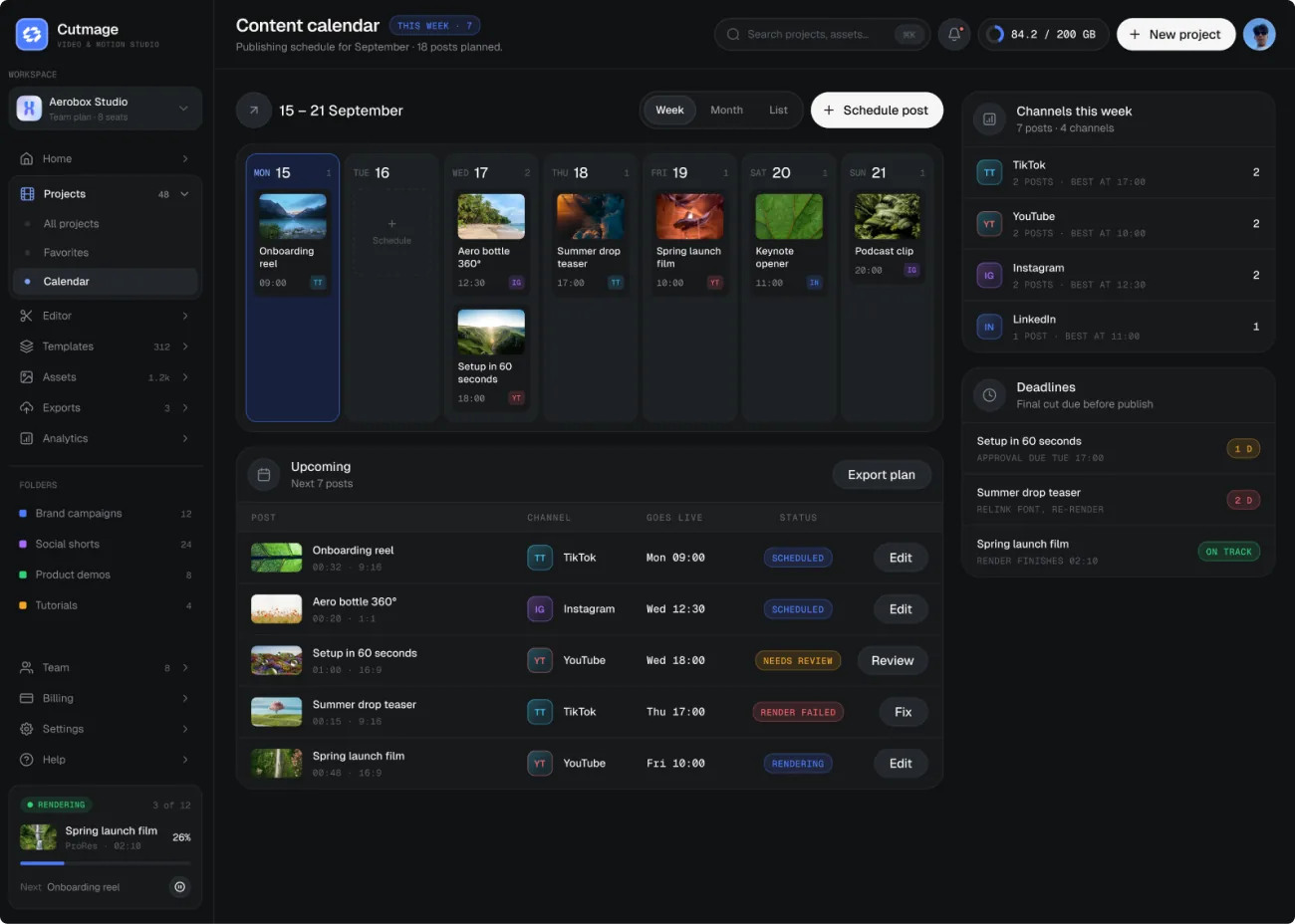Click the Channels this week chart icon
The height and width of the screenshot is (924, 1295).
pyautogui.click(x=989, y=119)
